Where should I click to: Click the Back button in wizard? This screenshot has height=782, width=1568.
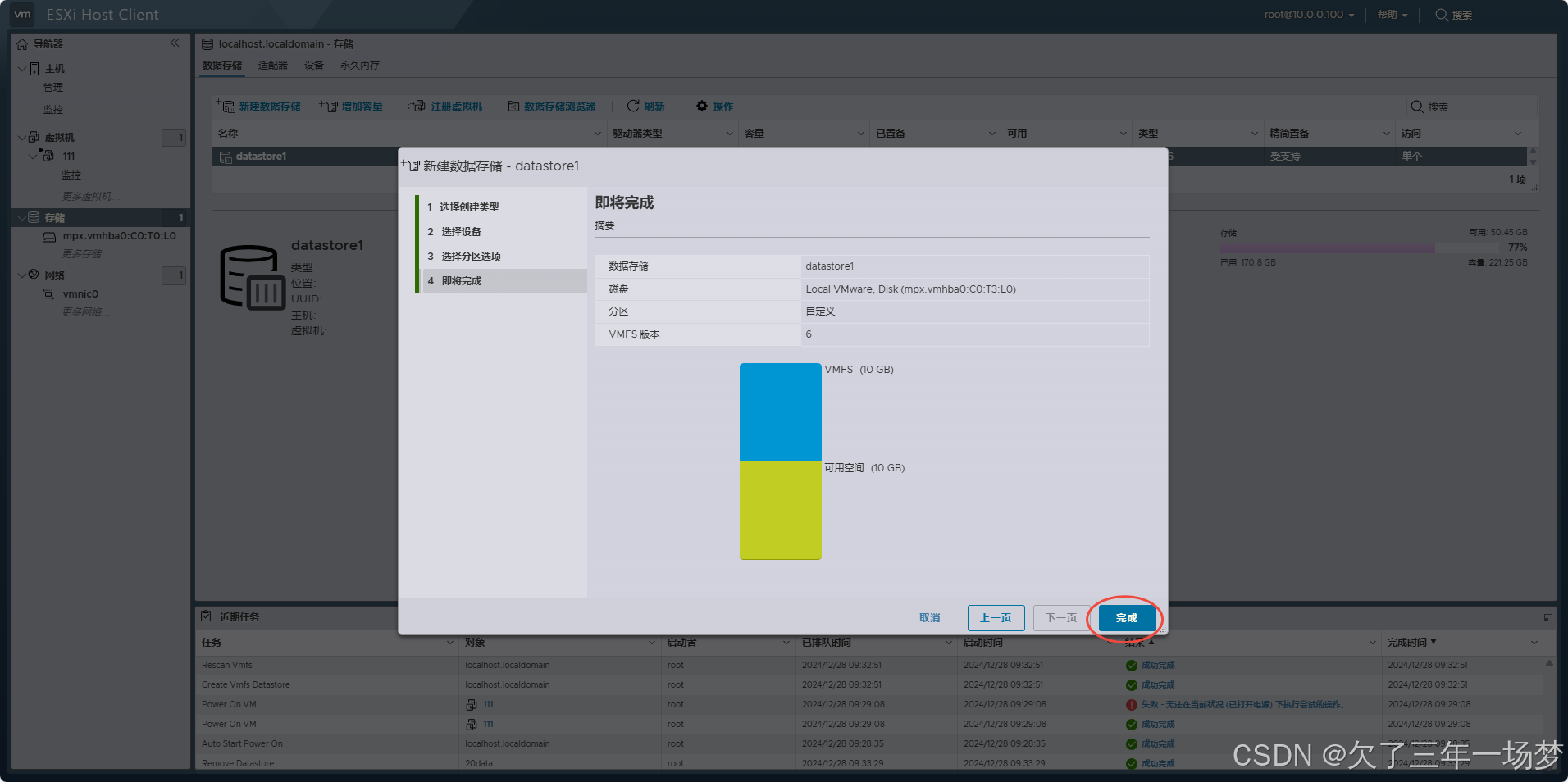tap(996, 618)
